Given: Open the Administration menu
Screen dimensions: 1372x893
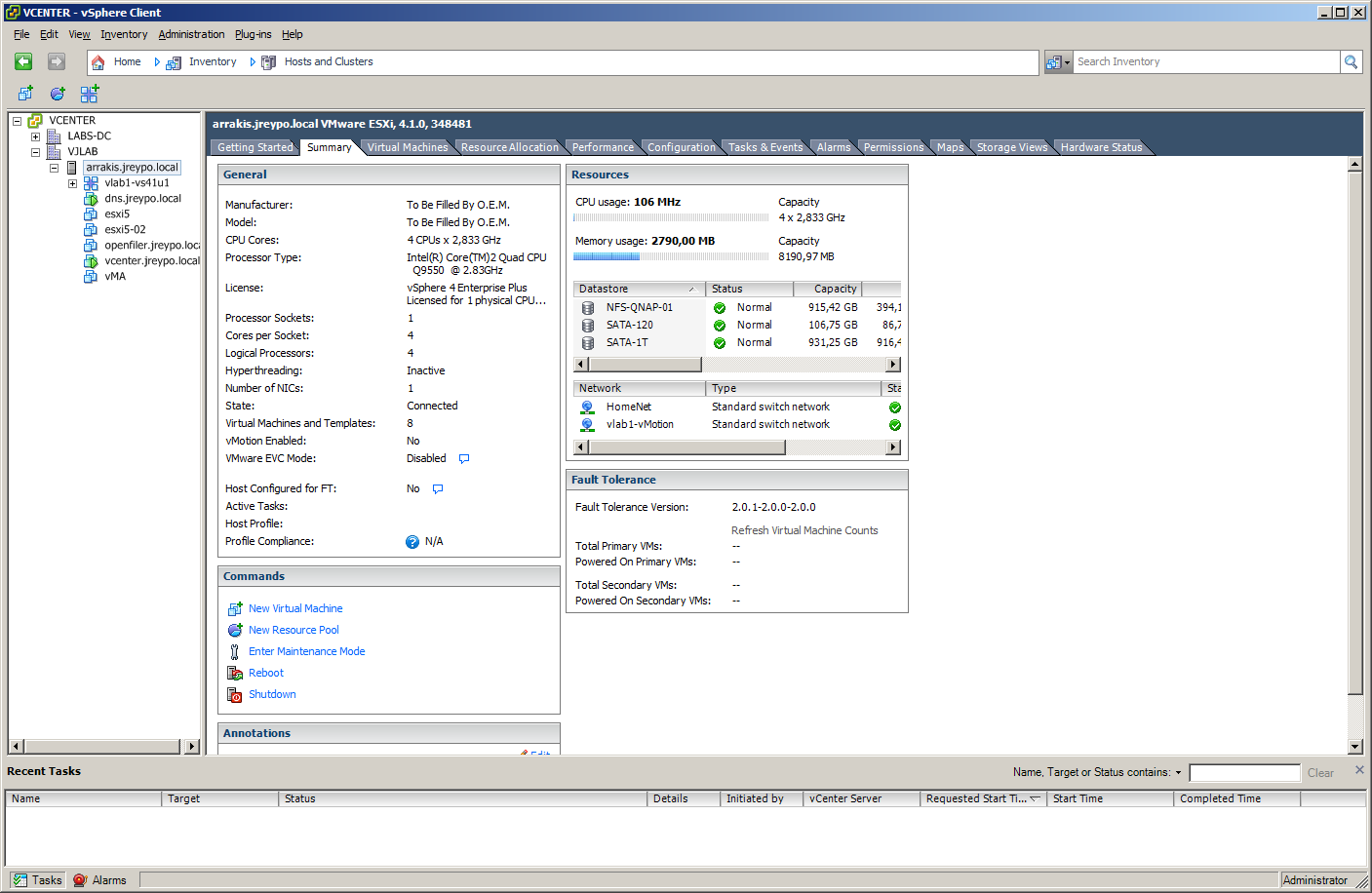Looking at the screenshot, I should pyautogui.click(x=191, y=34).
